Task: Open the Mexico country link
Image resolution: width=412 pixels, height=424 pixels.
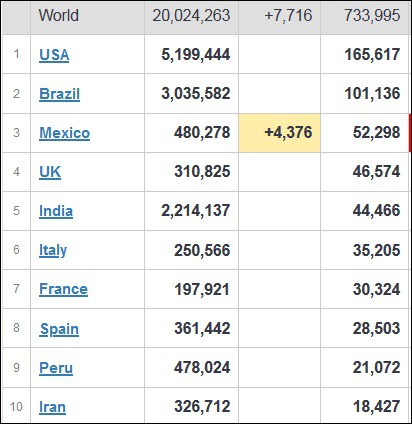Action: pos(64,133)
